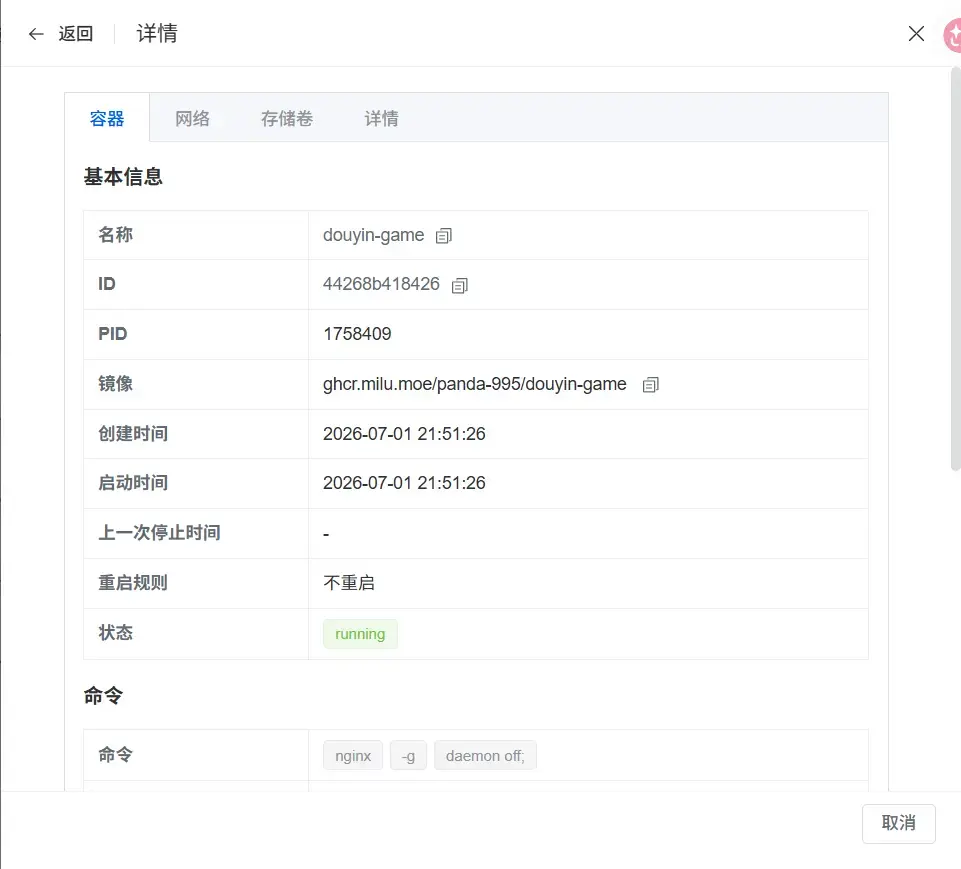The image size is (961, 869).
Task: Click the 重启规则 row label
Action: 133,583
